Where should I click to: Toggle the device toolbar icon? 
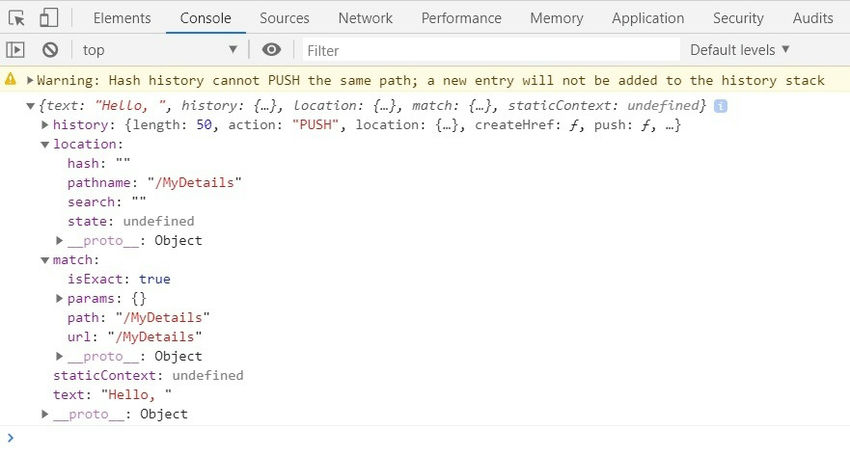pos(49,18)
